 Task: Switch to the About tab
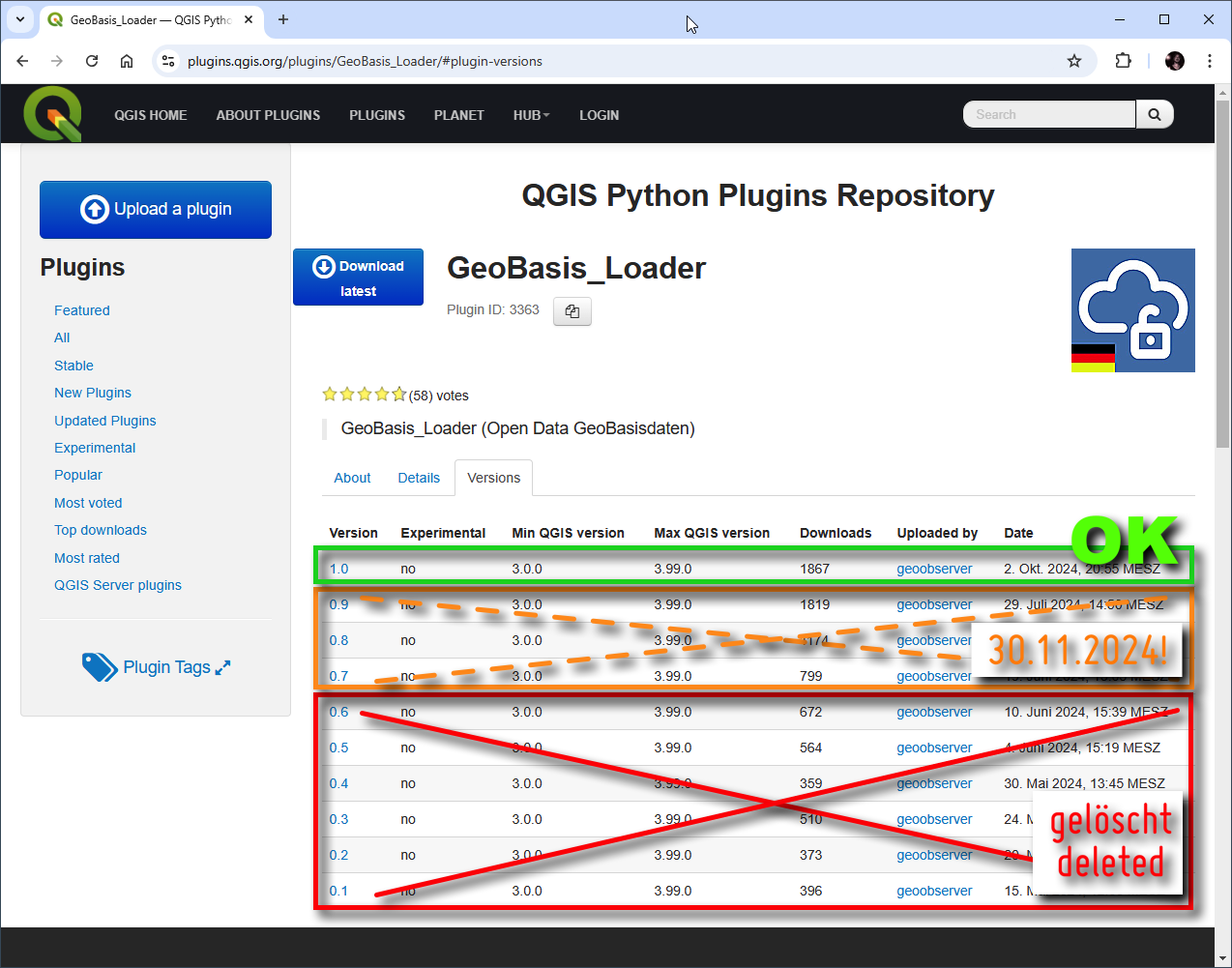[x=352, y=478]
